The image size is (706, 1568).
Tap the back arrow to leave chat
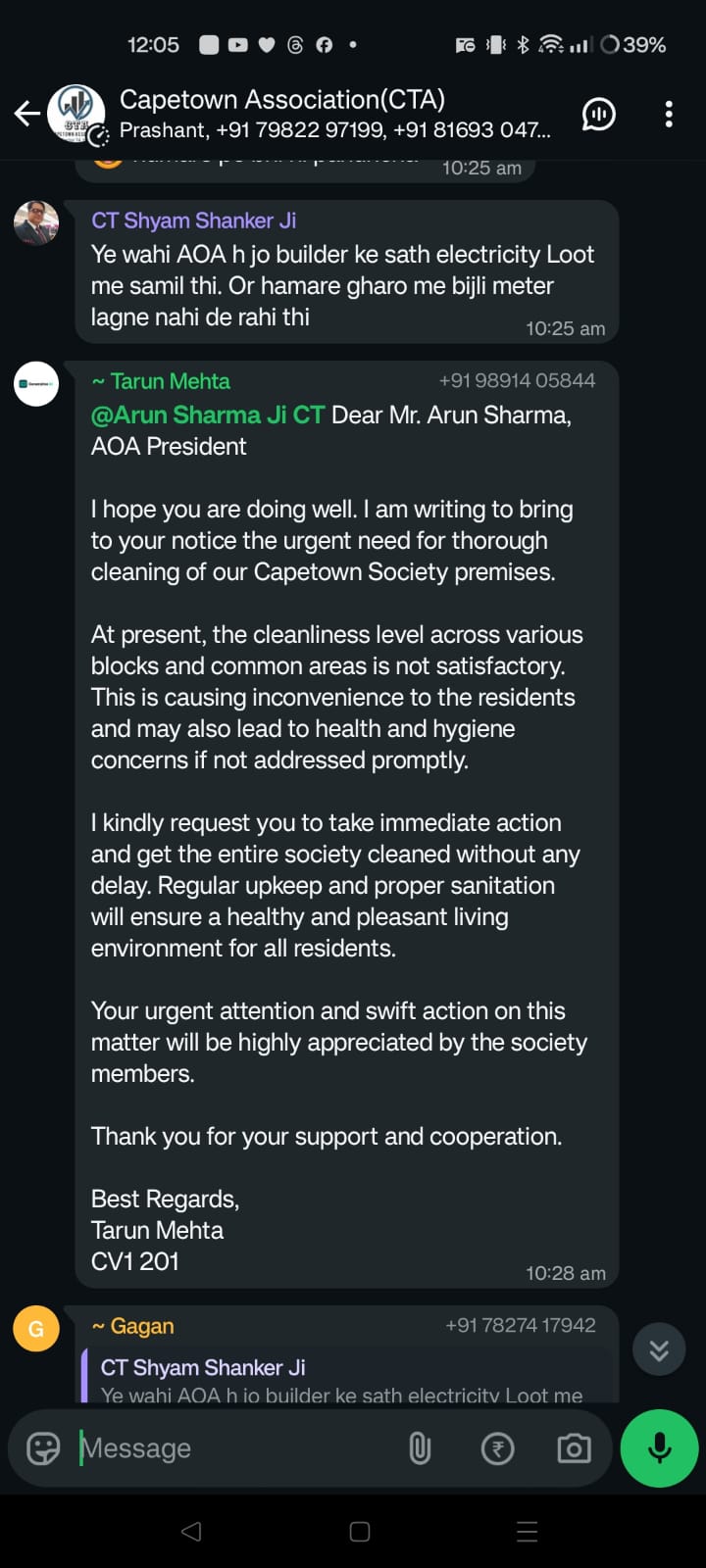(x=26, y=114)
